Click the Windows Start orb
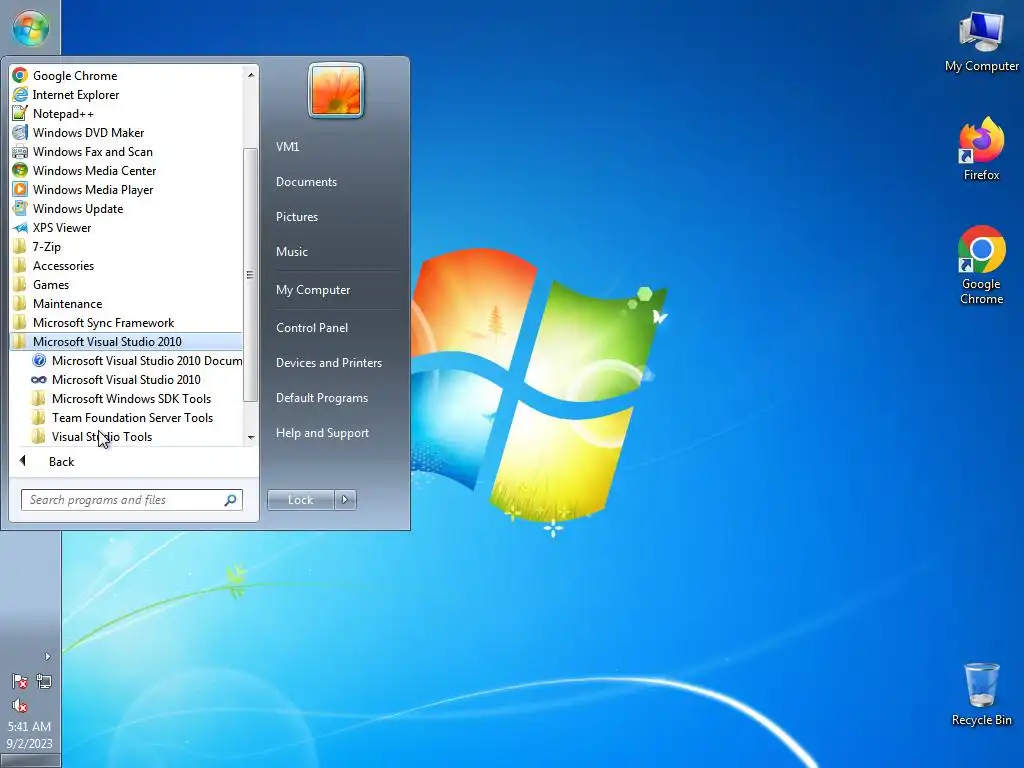The width and height of the screenshot is (1024, 768). coord(30,28)
